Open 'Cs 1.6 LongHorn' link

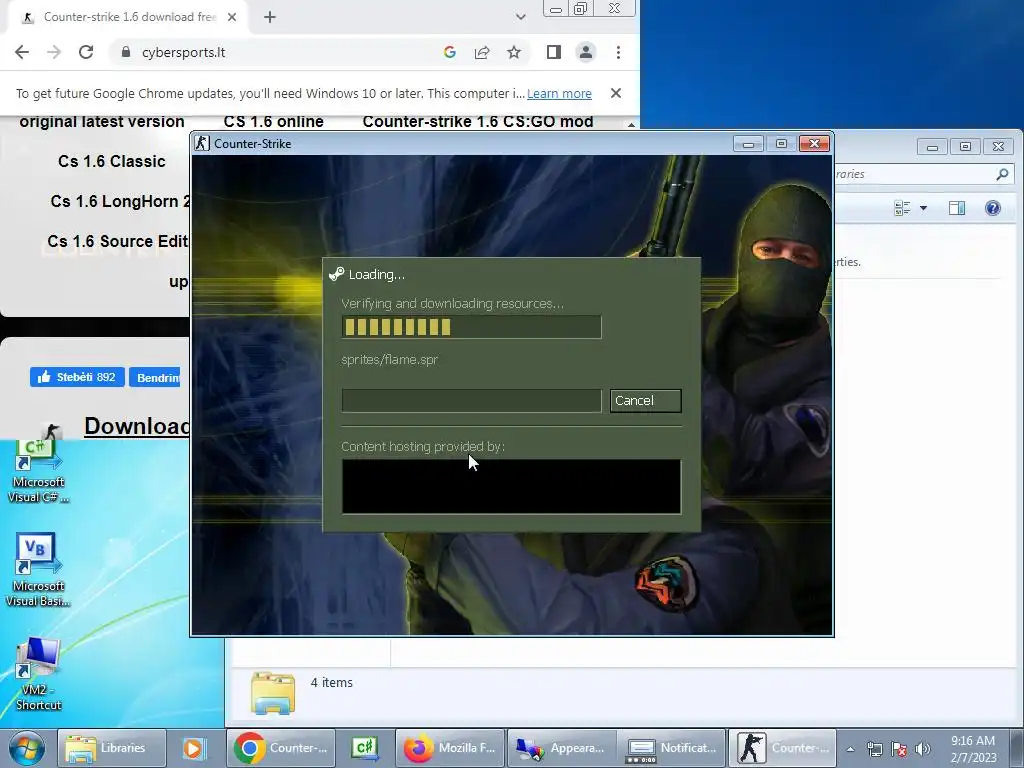[120, 201]
